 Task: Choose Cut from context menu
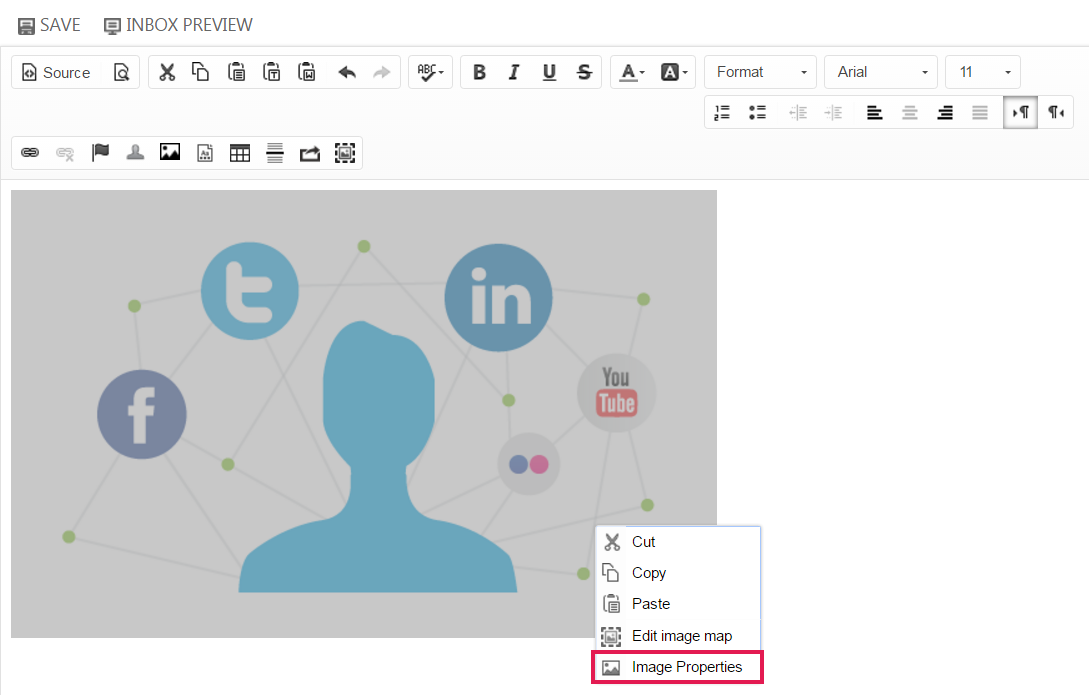point(678,542)
